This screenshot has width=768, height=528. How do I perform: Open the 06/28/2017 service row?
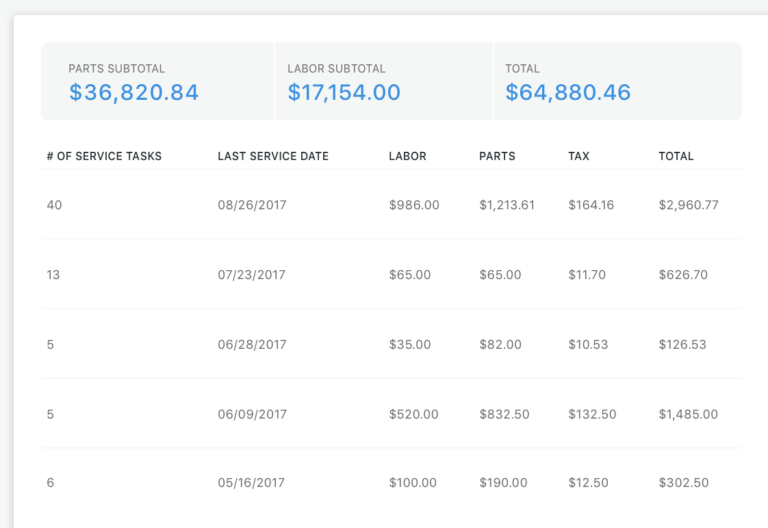(x=391, y=344)
